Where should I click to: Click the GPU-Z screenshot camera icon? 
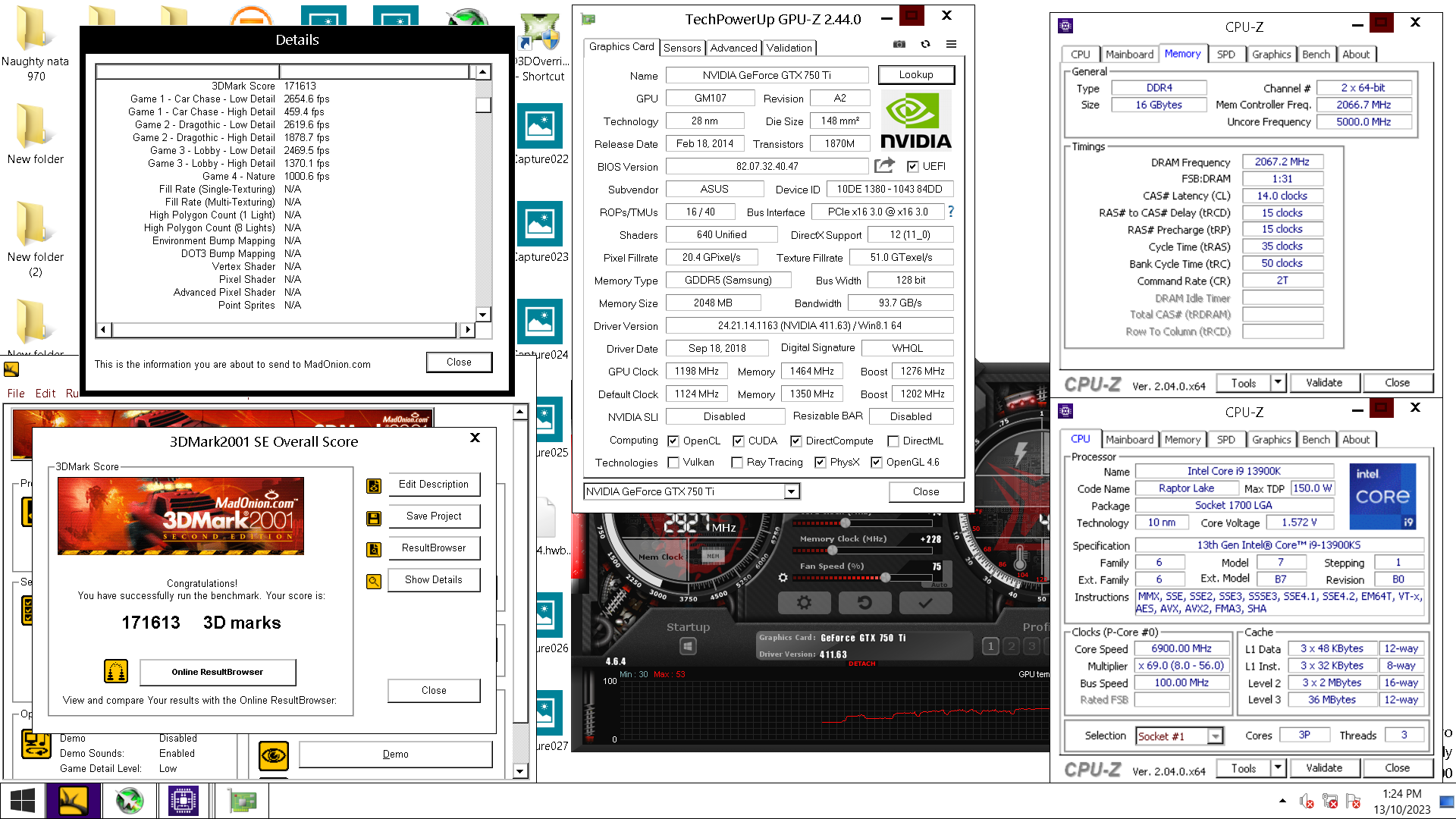pos(899,45)
